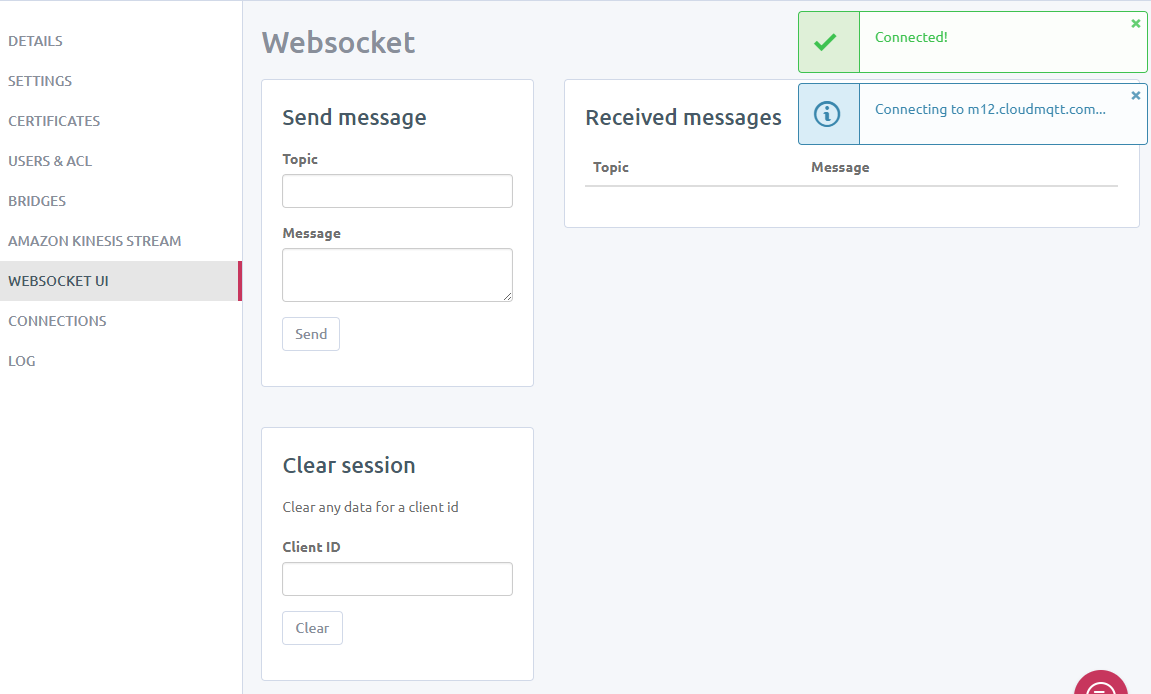Viewport: 1151px width, 694px height.
Task: Click the Topic column header in Received messages
Action: click(x=610, y=167)
